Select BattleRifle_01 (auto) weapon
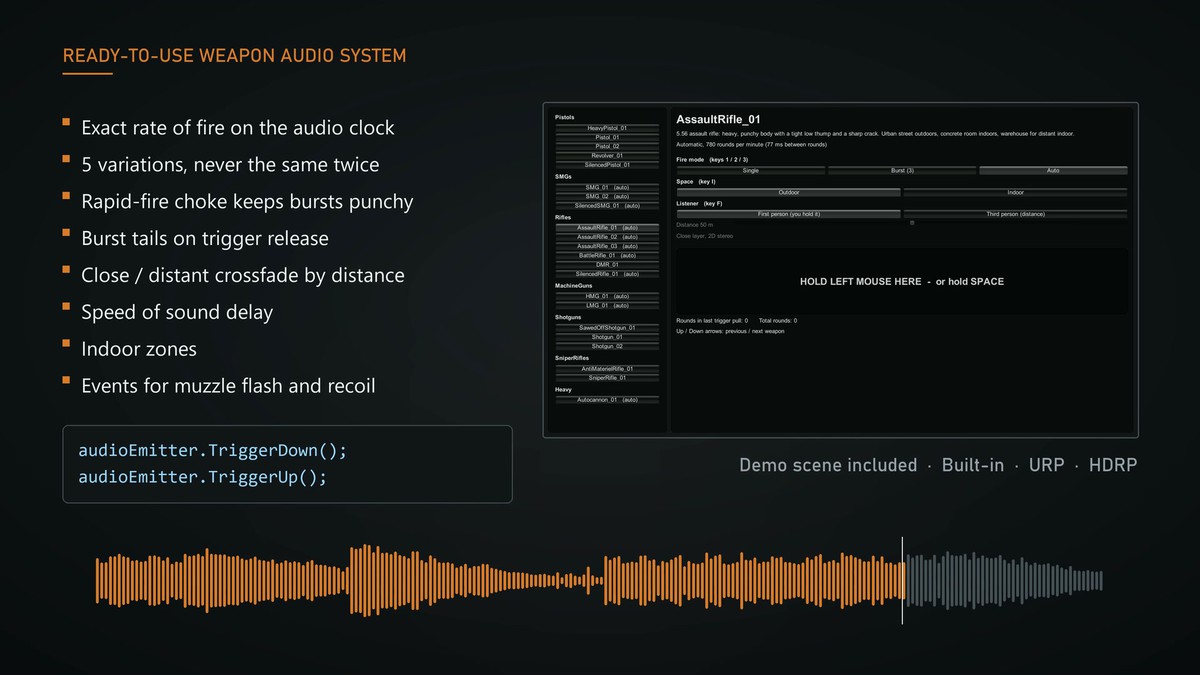 click(607, 255)
